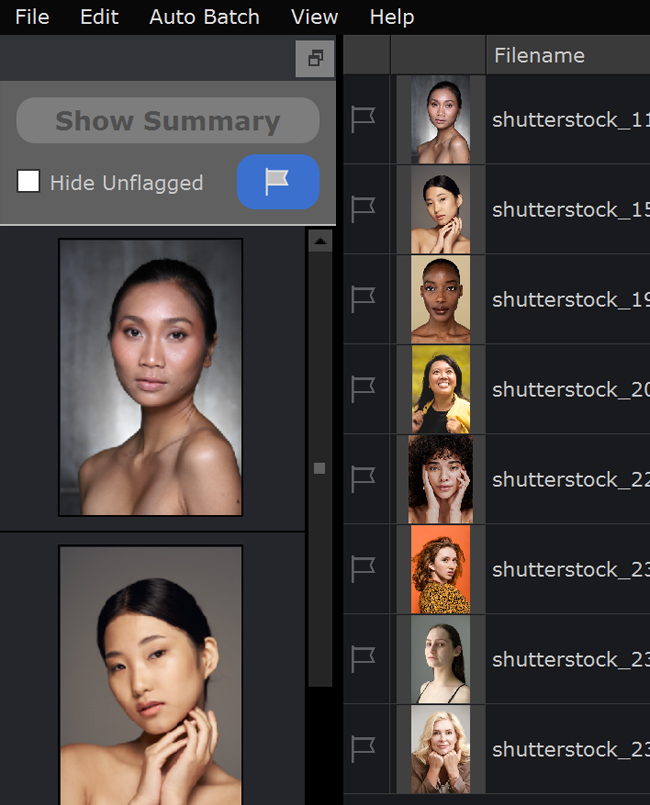Sort by the Filename column header
Screen dimensions: 650x805
click(x=540, y=56)
